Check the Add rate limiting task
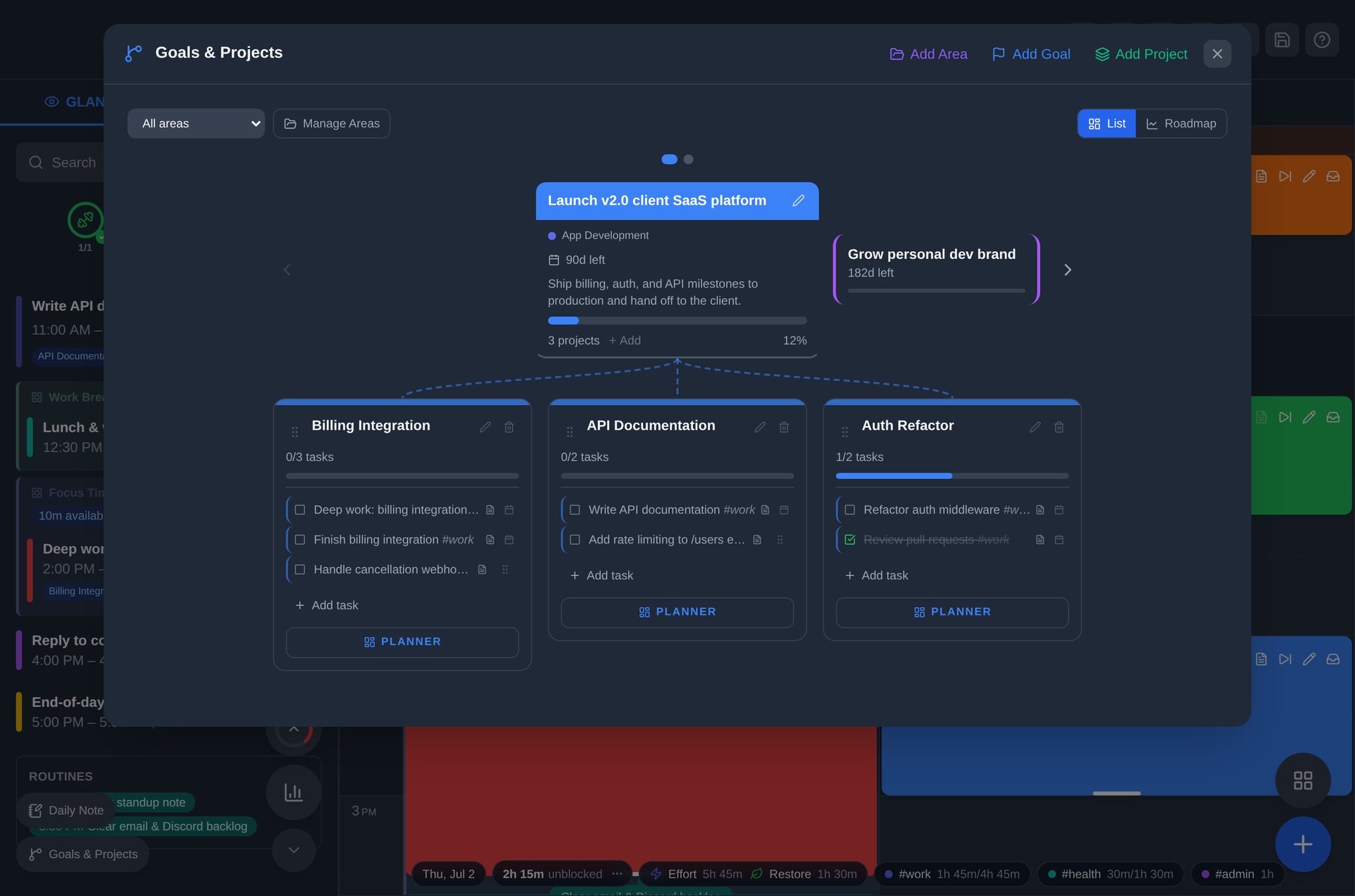This screenshot has height=896, width=1355. (575, 540)
